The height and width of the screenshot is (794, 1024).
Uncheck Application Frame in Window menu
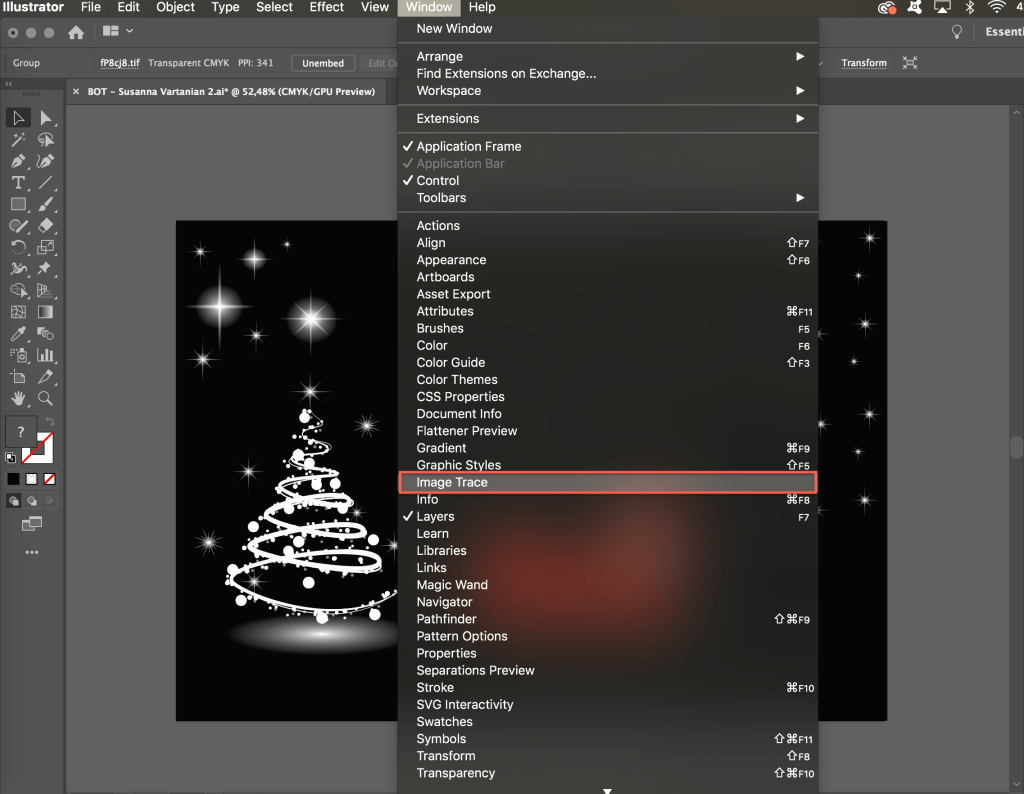[468, 146]
